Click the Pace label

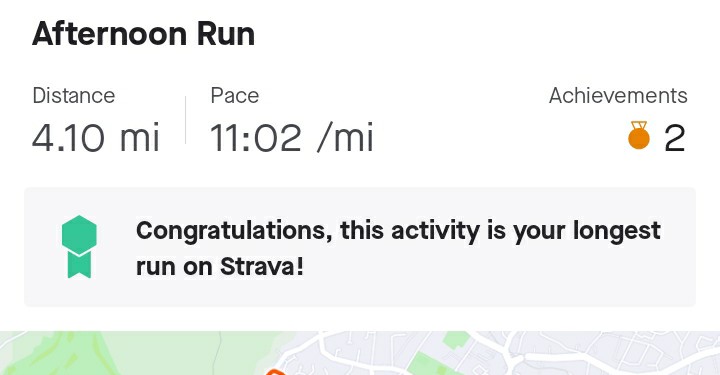pyautogui.click(x=235, y=96)
